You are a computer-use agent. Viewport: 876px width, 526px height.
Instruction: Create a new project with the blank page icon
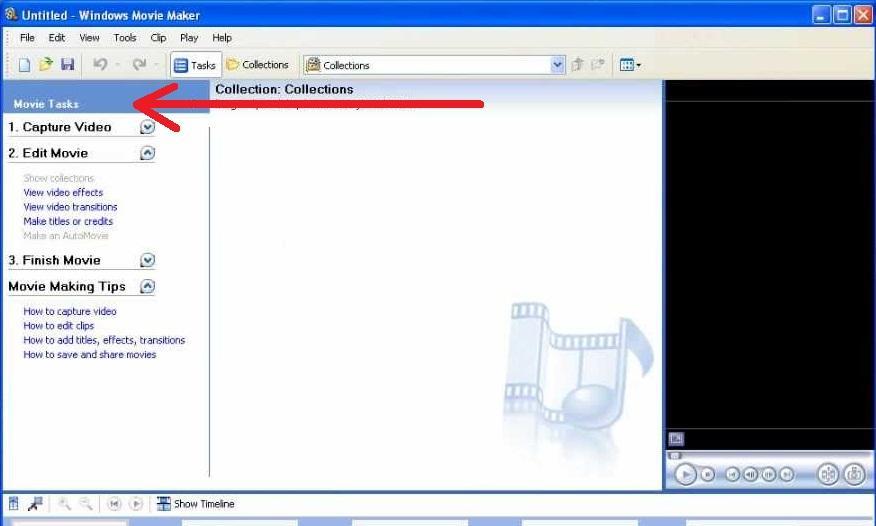[24, 65]
